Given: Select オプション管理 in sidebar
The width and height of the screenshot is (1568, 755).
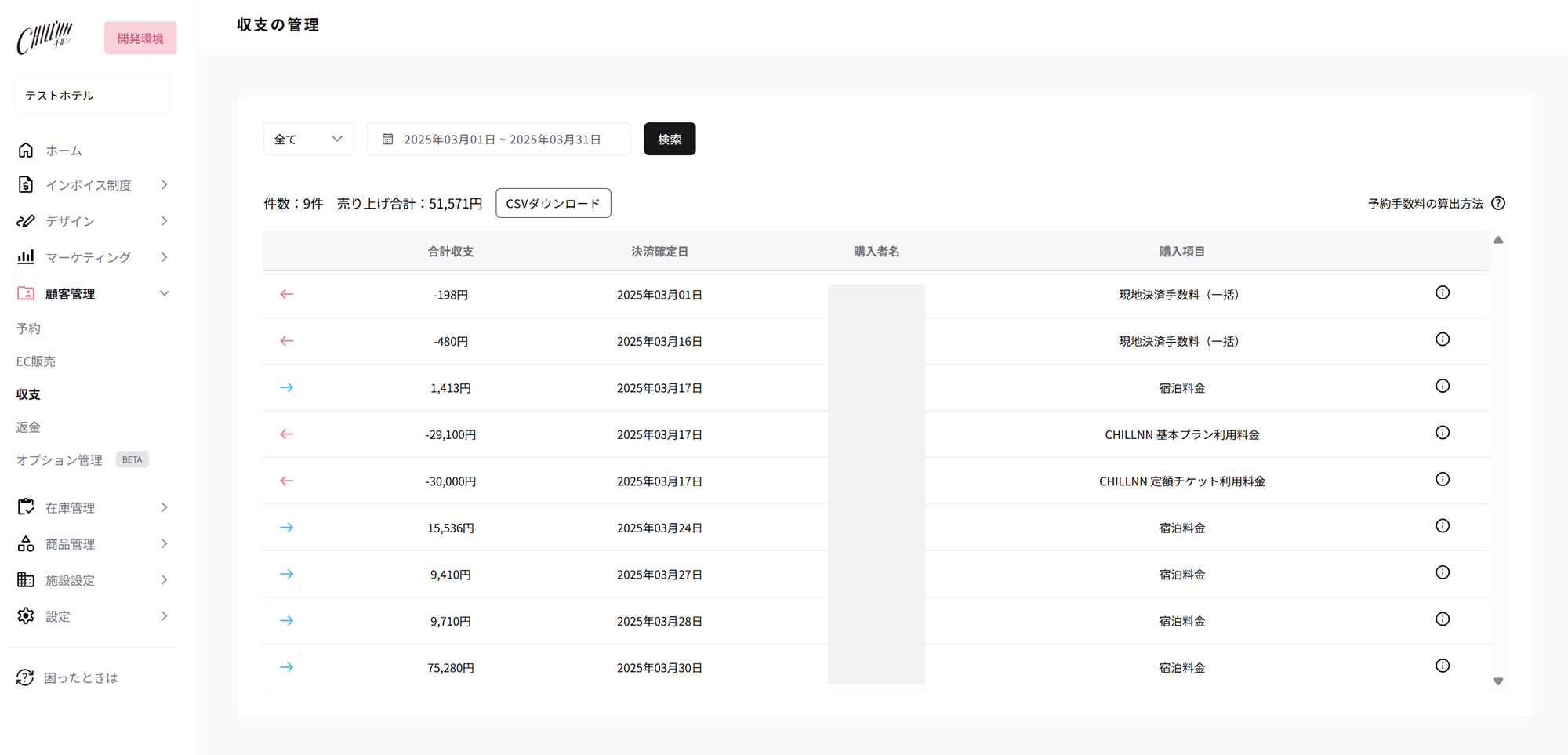Looking at the screenshot, I should click(x=60, y=460).
